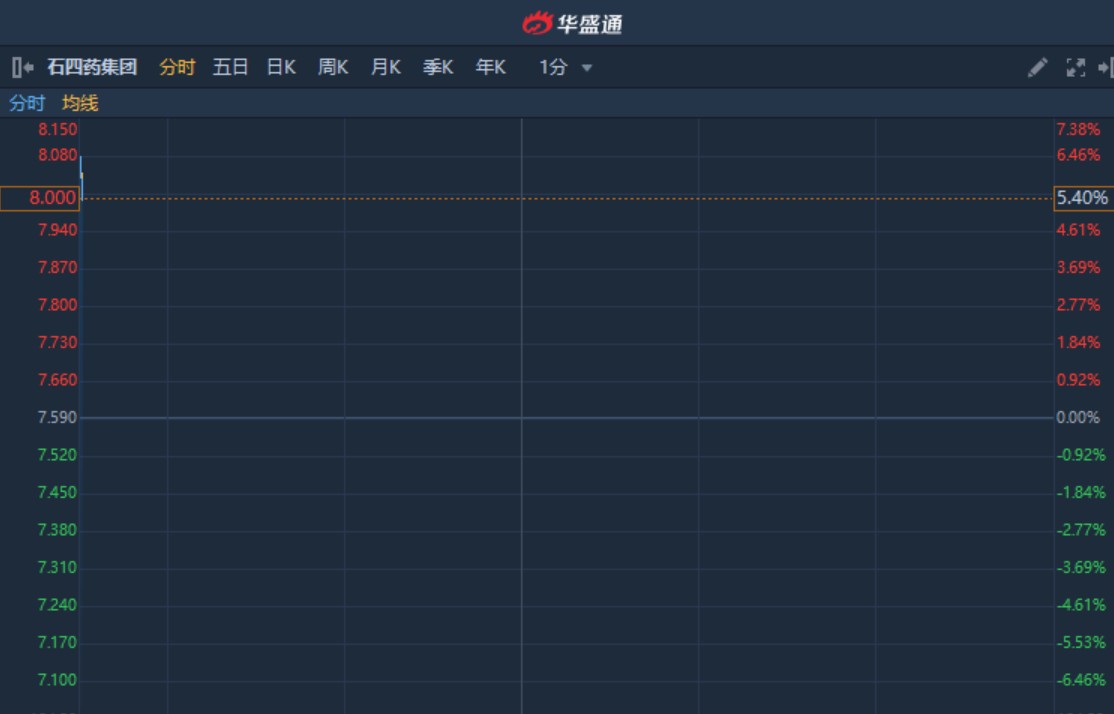This screenshot has height=714, width=1114.
Task: Click the 7.38% percent axis label
Action: coord(1078,129)
